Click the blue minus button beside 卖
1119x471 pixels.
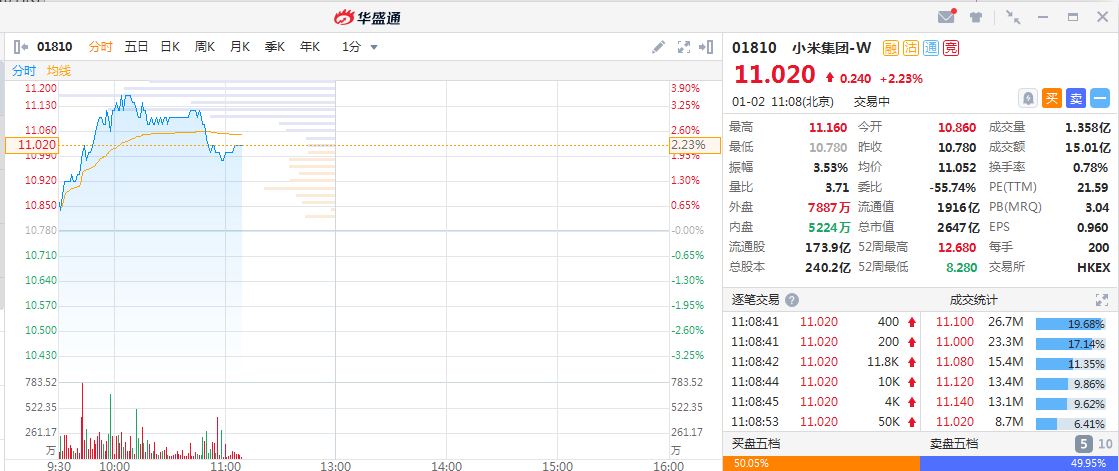click(1100, 98)
